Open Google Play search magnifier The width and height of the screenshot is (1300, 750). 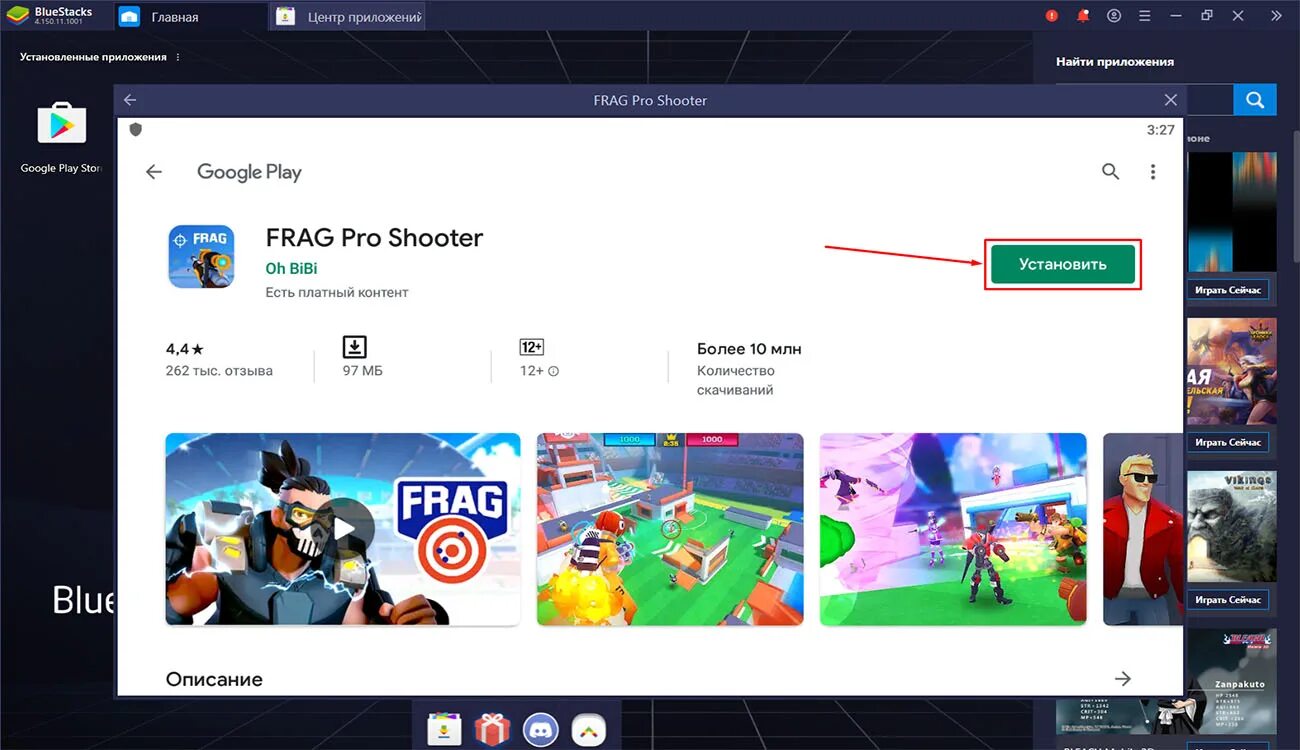pyautogui.click(x=1110, y=172)
